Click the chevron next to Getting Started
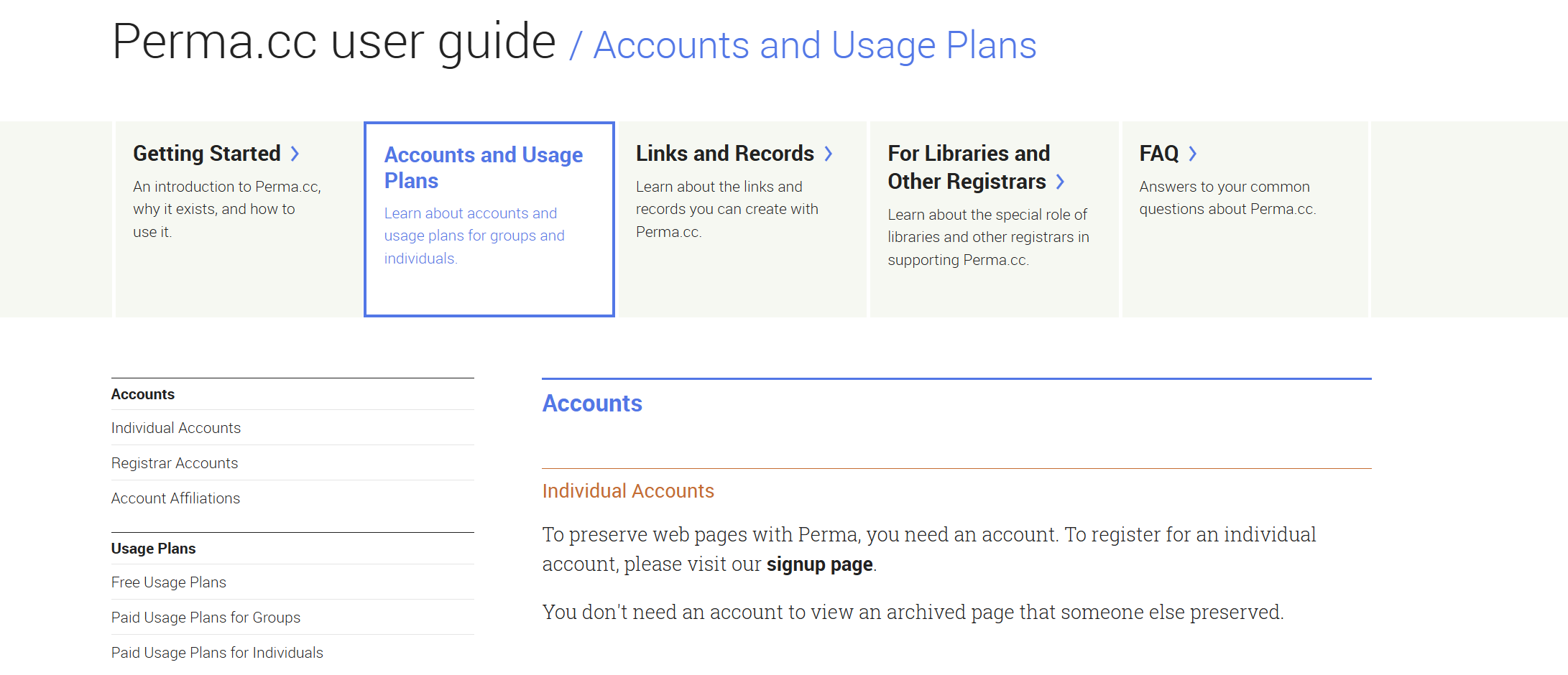Viewport: 1568px width, 675px height. point(295,154)
